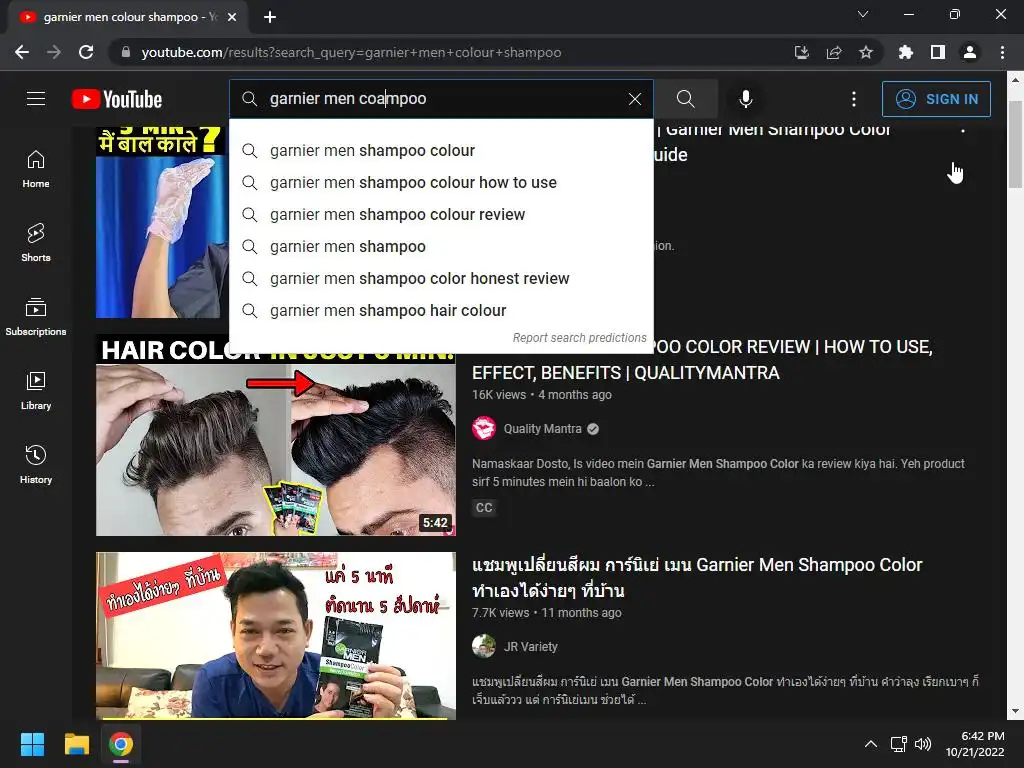
Task: Clear the search box with the X
Action: pyautogui.click(x=635, y=99)
